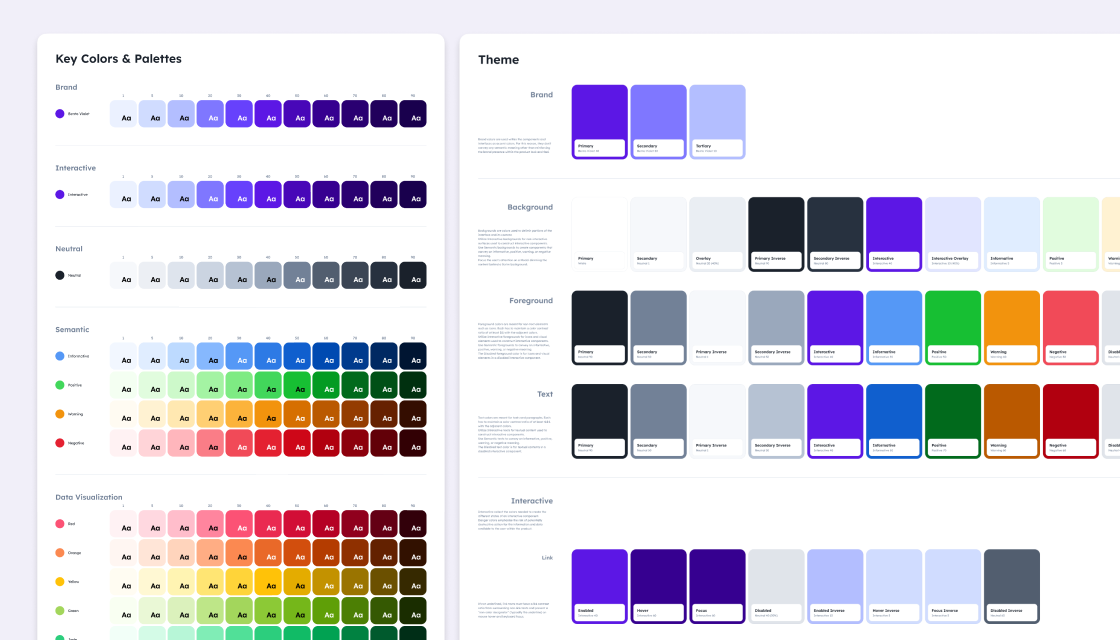Click the Key Colors & Palettes heading

pyautogui.click(x=119, y=58)
